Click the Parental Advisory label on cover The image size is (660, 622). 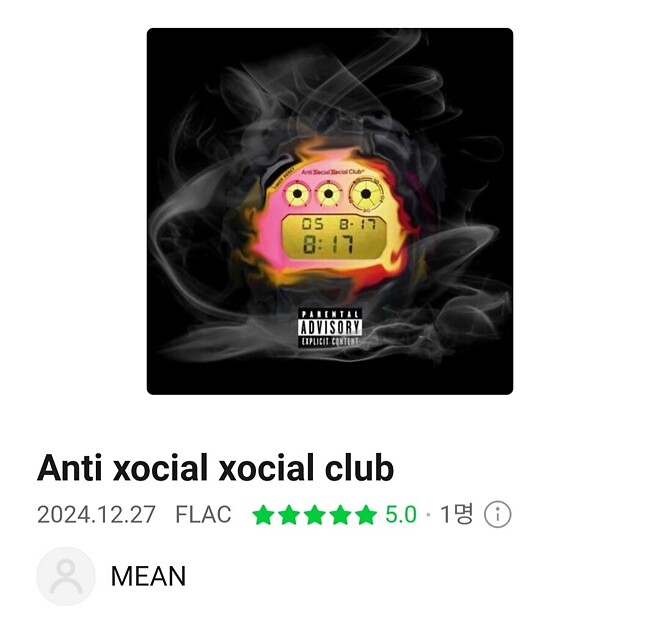point(330,328)
